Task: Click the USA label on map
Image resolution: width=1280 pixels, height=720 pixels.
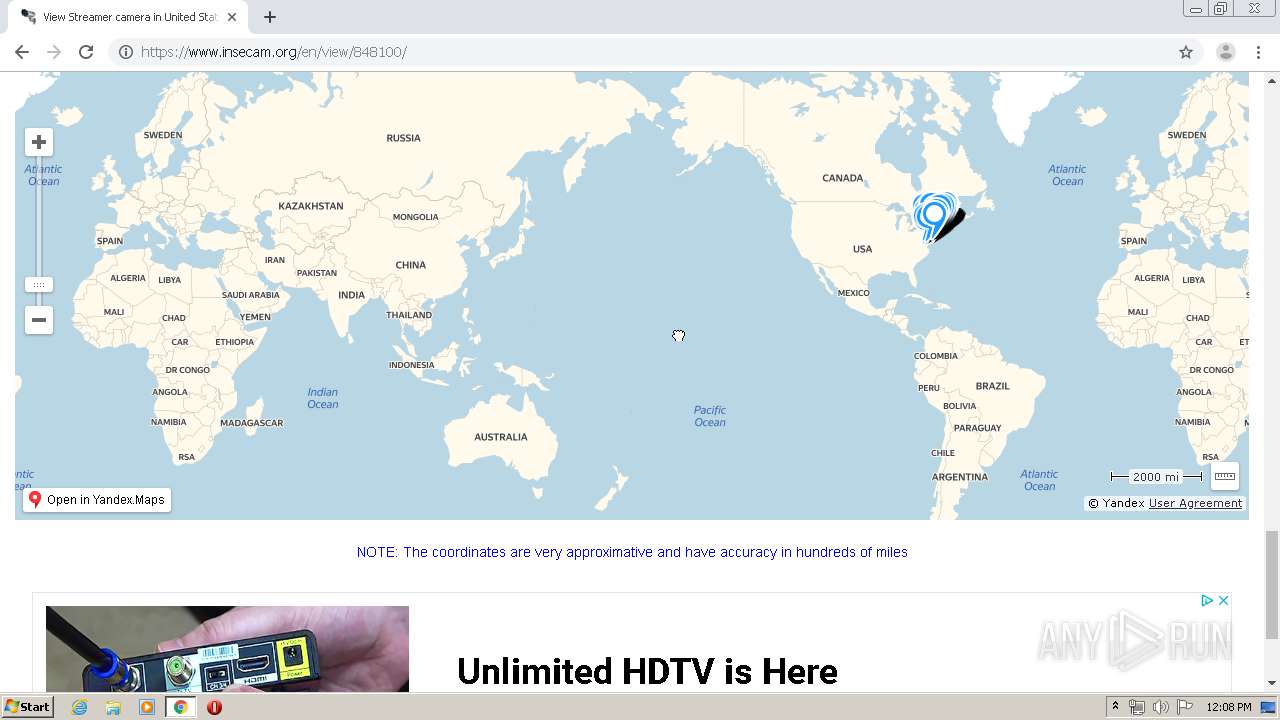Action: coord(862,249)
